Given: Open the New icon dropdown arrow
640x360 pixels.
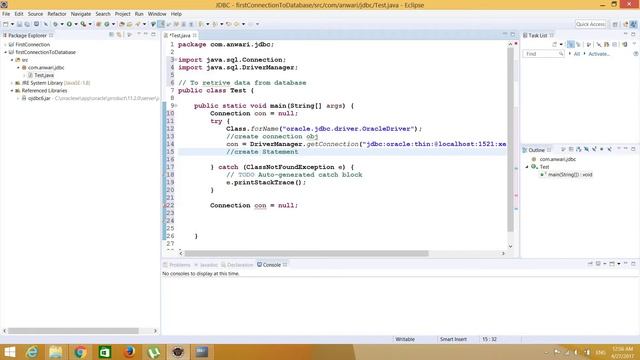Looking at the screenshot, I should click(12, 24).
